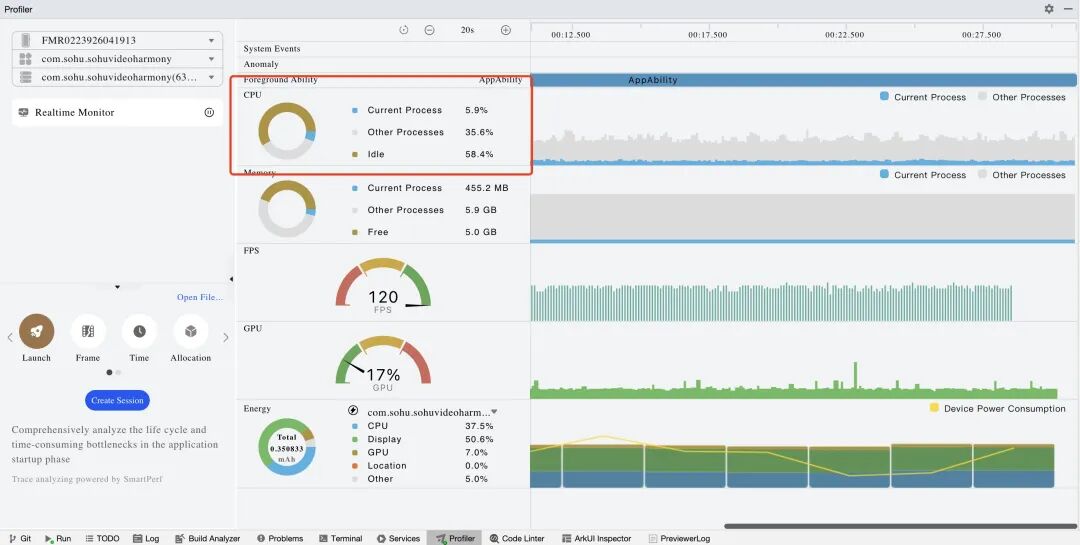Open the Problems tool window
Image resolution: width=1080 pixels, height=545 pixels.
[x=280, y=539]
